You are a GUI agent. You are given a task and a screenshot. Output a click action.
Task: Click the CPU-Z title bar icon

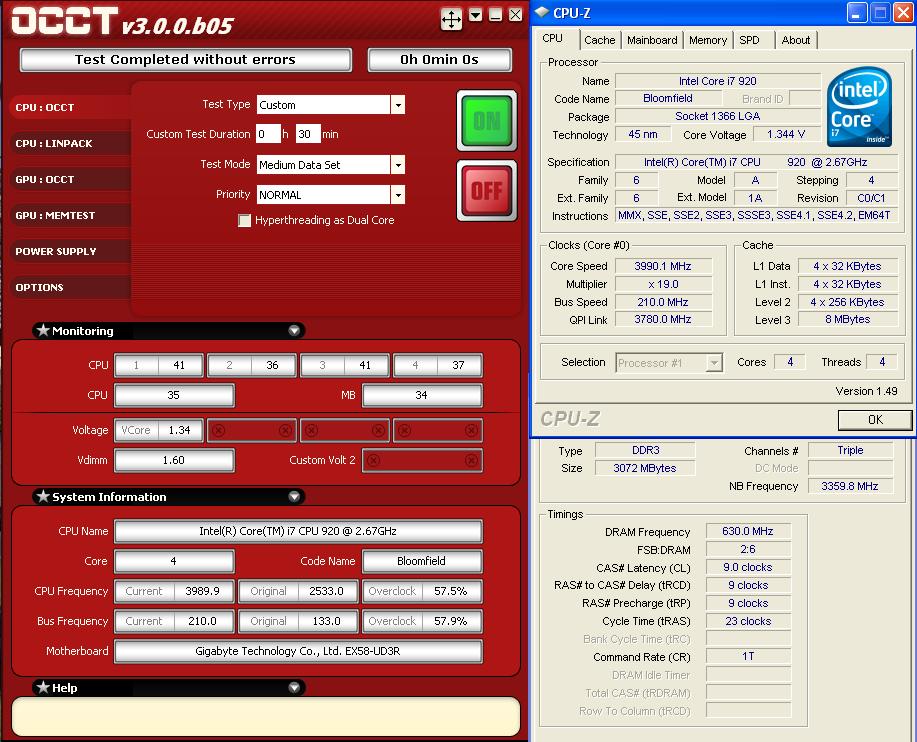coord(542,12)
